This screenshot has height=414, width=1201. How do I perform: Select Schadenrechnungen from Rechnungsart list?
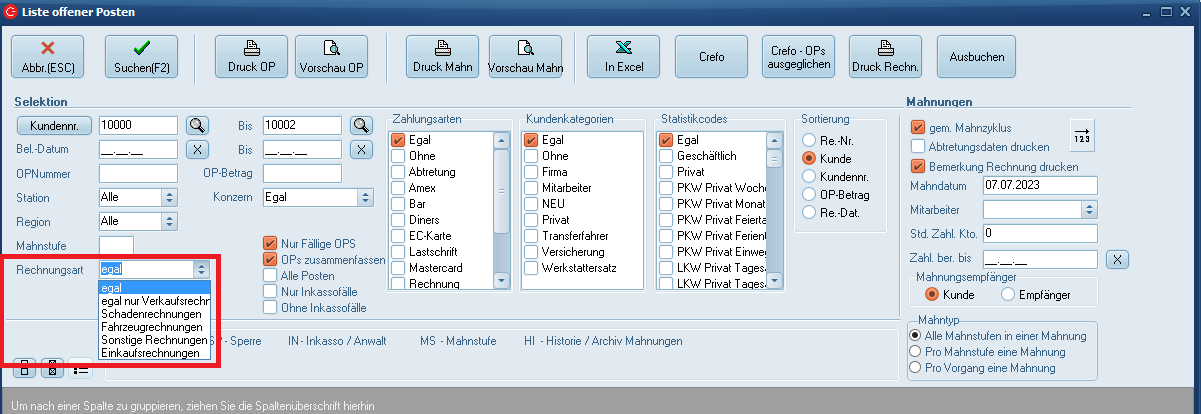[147, 314]
